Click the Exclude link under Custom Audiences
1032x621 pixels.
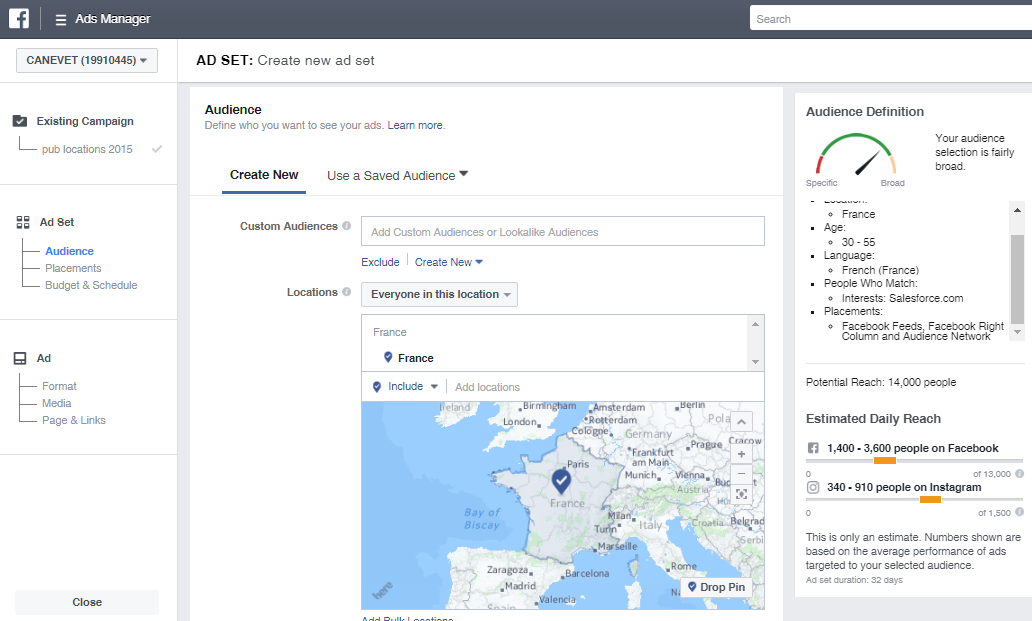[380, 262]
